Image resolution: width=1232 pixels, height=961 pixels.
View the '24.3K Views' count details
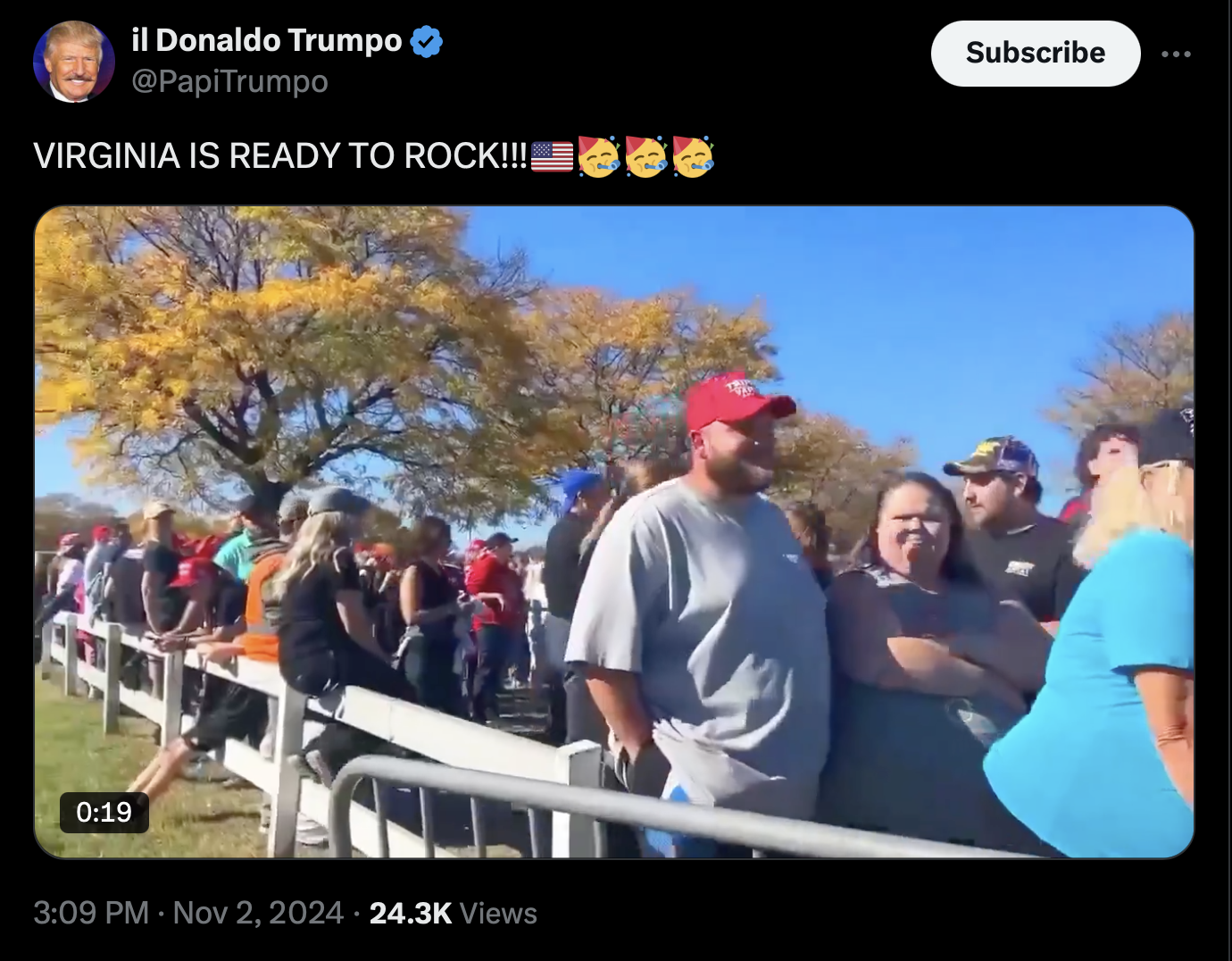[453, 913]
